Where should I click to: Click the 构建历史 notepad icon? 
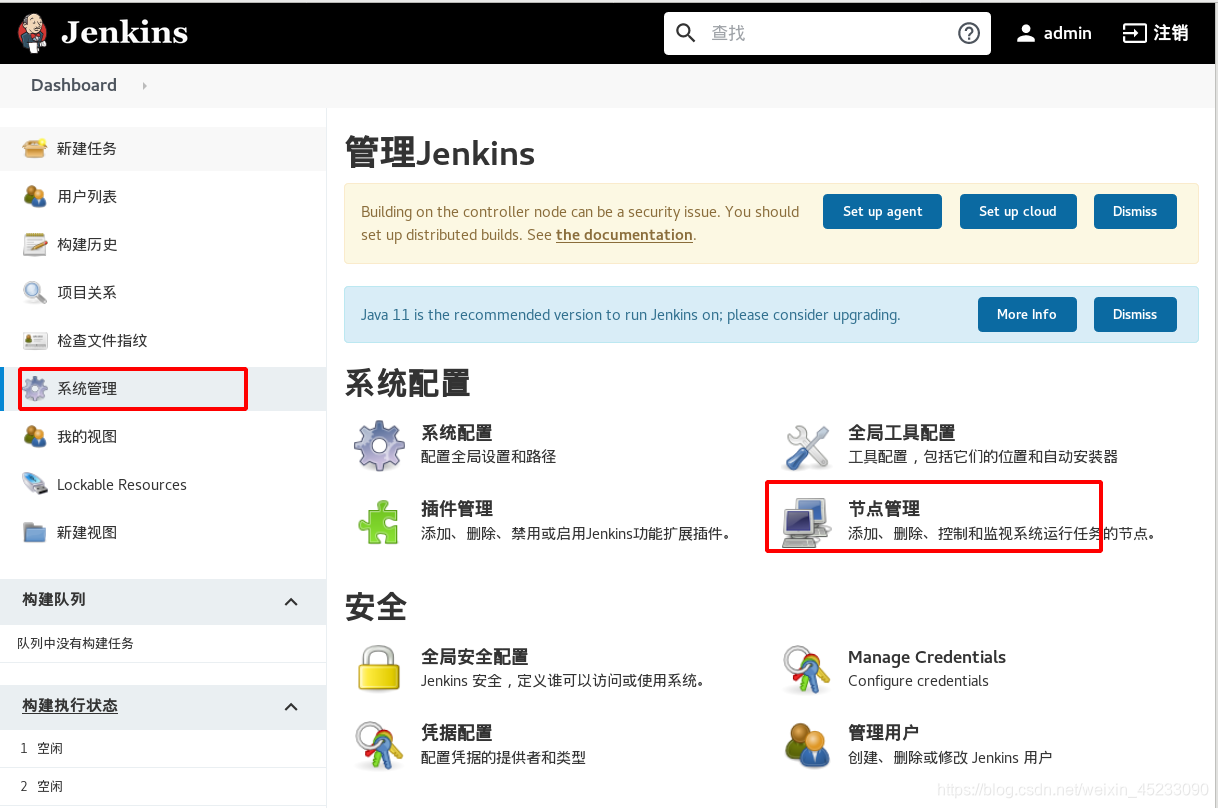click(x=35, y=244)
